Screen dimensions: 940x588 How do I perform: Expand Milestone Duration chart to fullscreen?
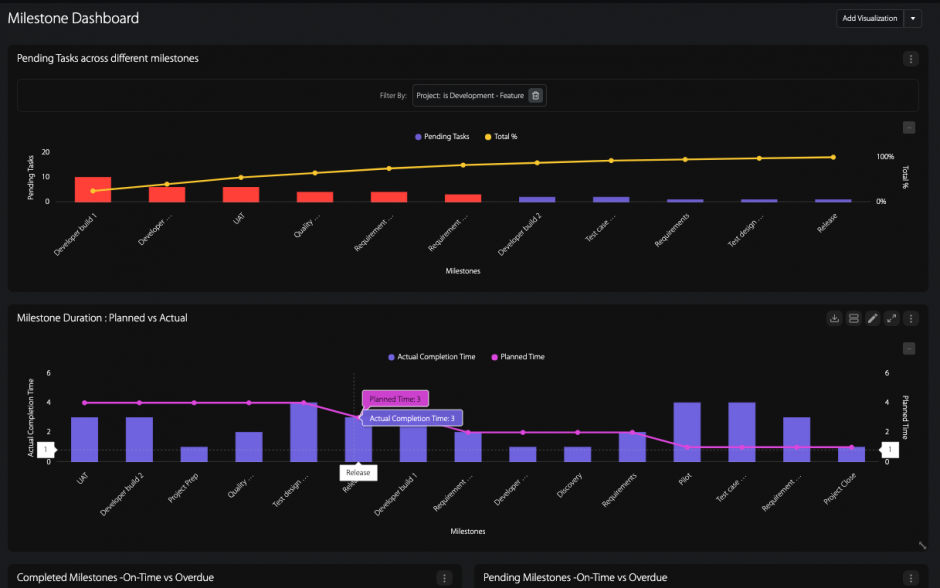pyautogui.click(x=891, y=318)
